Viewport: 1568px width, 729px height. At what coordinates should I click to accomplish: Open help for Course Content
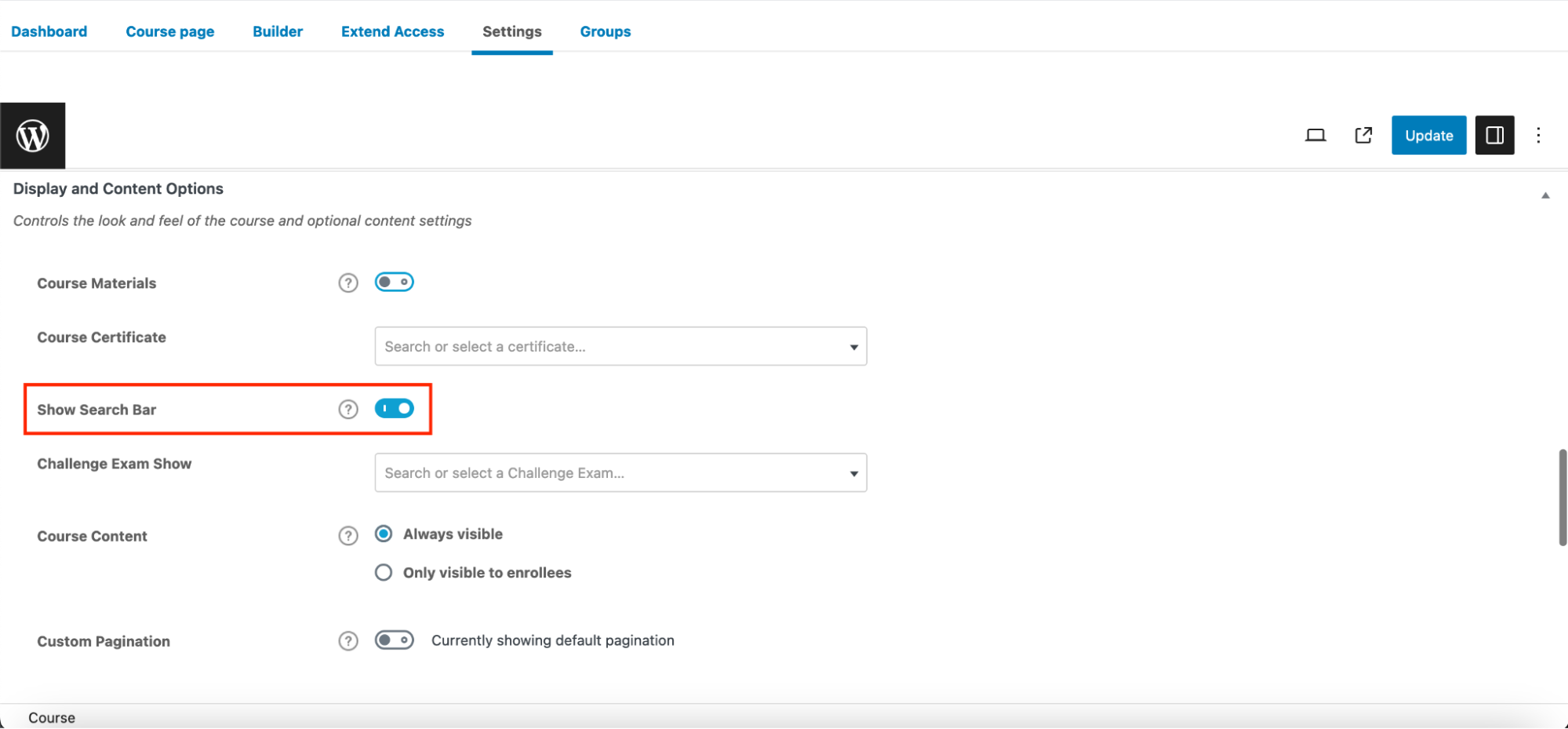click(348, 536)
